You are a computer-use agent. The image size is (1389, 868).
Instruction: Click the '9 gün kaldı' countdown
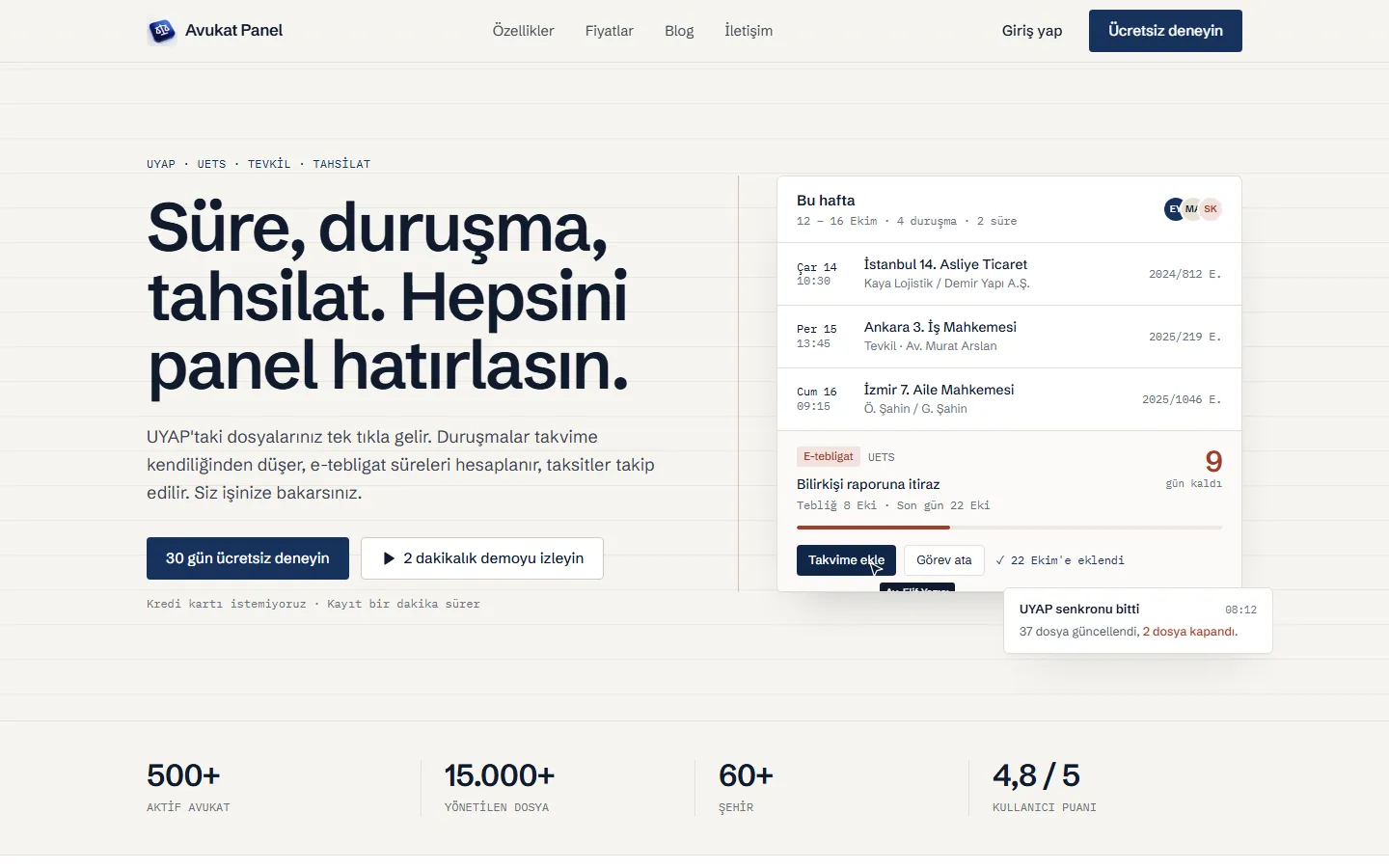tap(1194, 469)
